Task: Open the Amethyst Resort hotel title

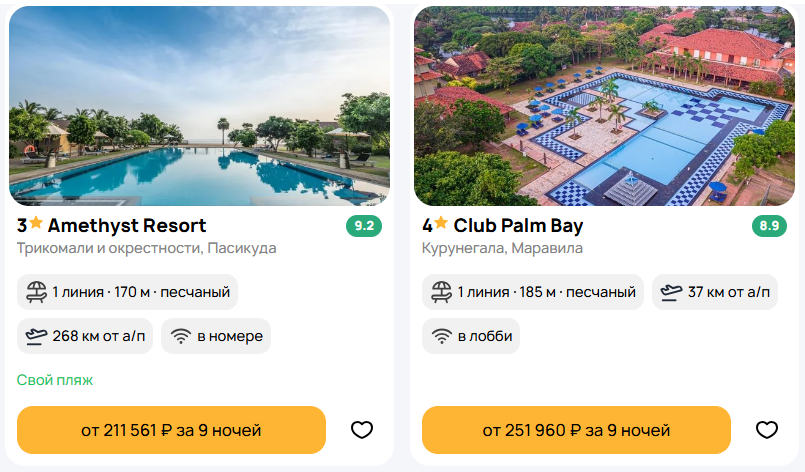Action: [x=126, y=225]
